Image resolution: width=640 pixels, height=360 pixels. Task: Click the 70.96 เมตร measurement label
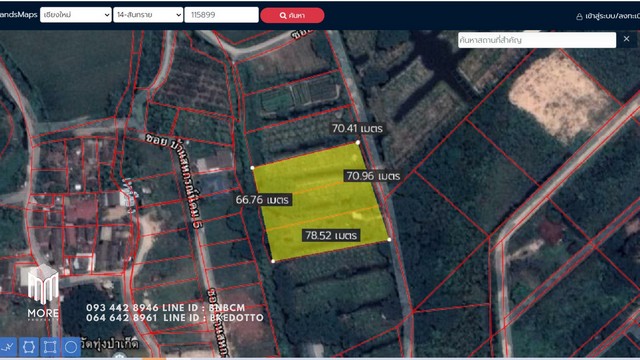[373, 176]
